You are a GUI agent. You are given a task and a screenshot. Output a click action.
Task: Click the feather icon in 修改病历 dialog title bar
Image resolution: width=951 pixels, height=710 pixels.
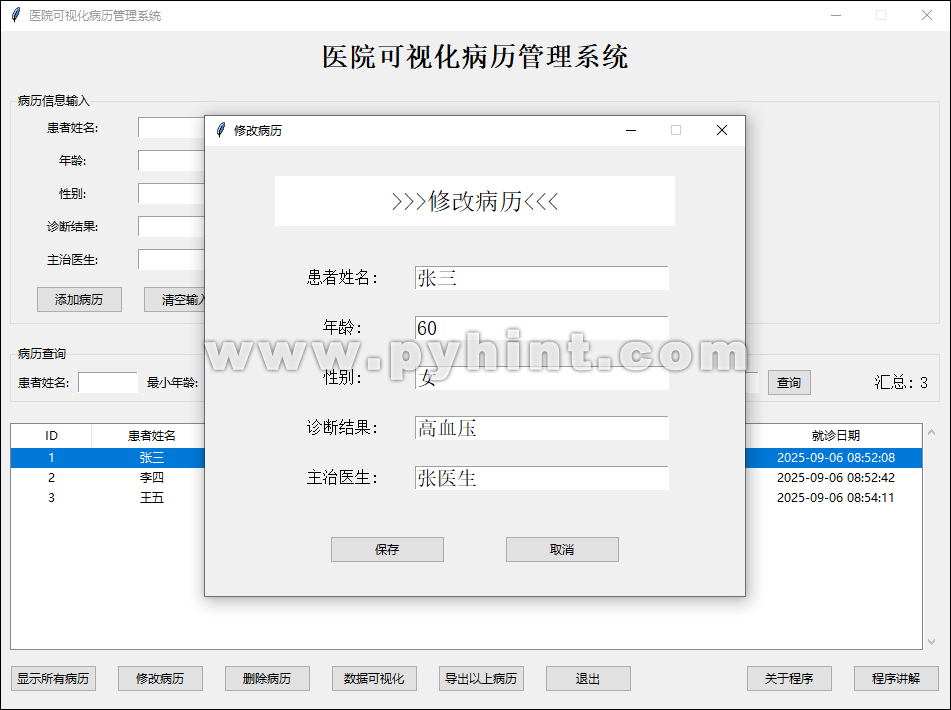click(221, 130)
